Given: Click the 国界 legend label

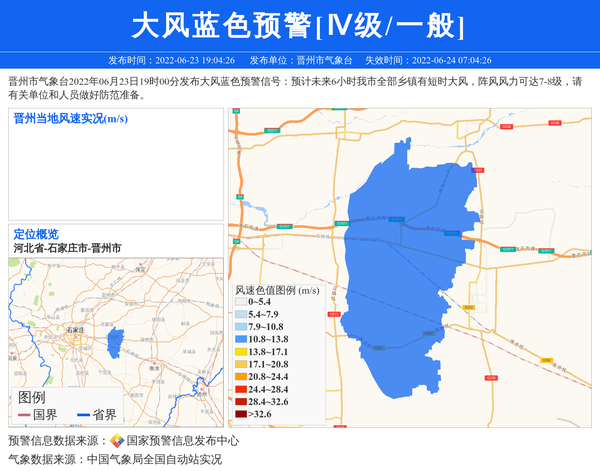Looking at the screenshot, I should pos(45,415).
